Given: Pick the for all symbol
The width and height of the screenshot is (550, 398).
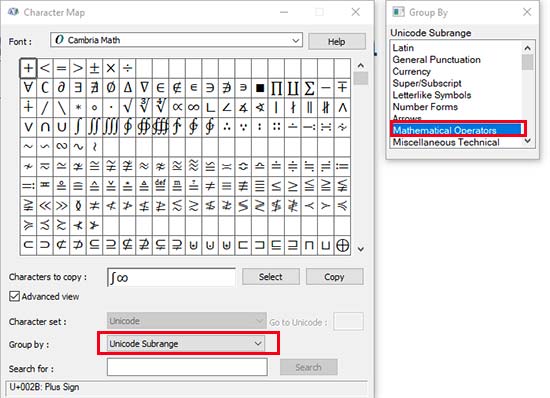Looking at the screenshot, I should (28, 88).
